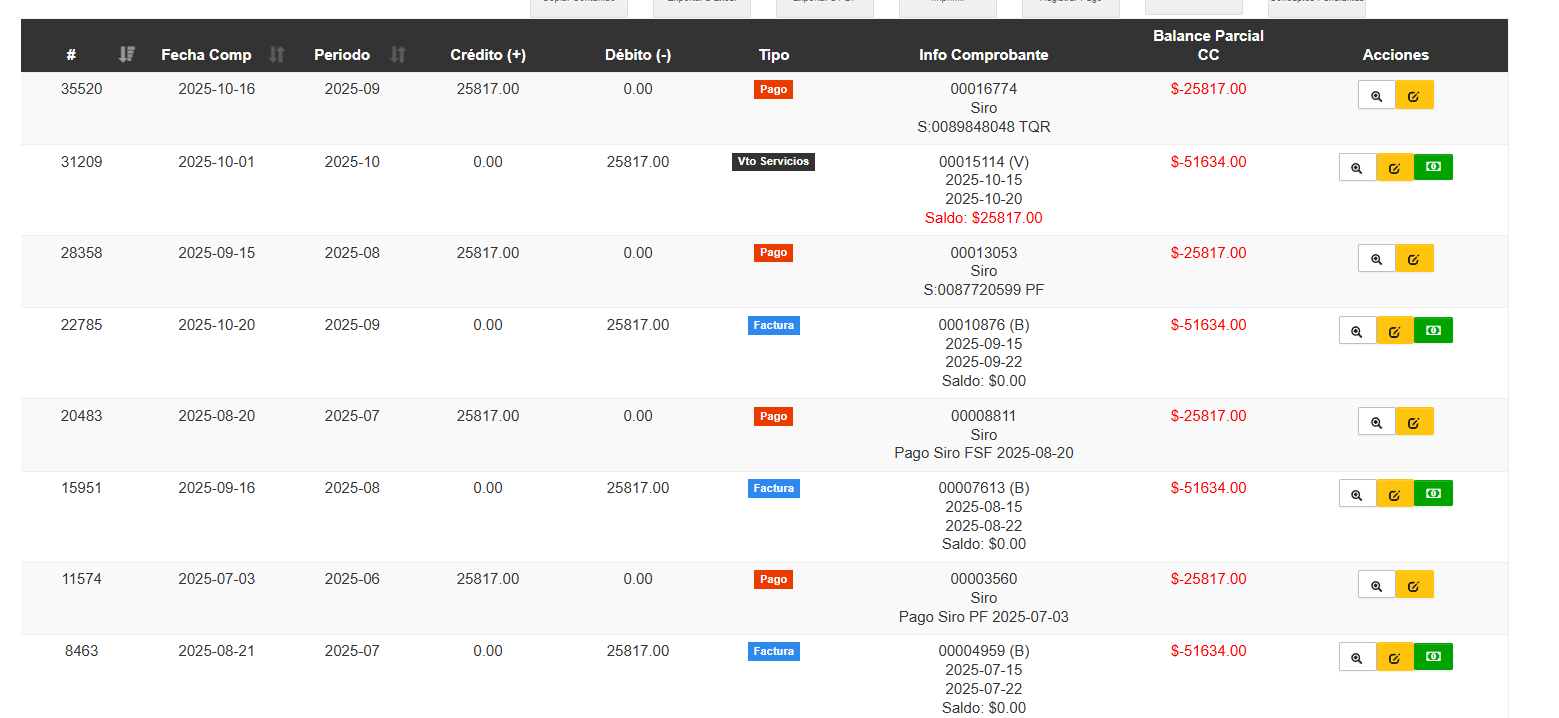
Task: Click red Saldo: $25817.00 text
Action: click(984, 218)
